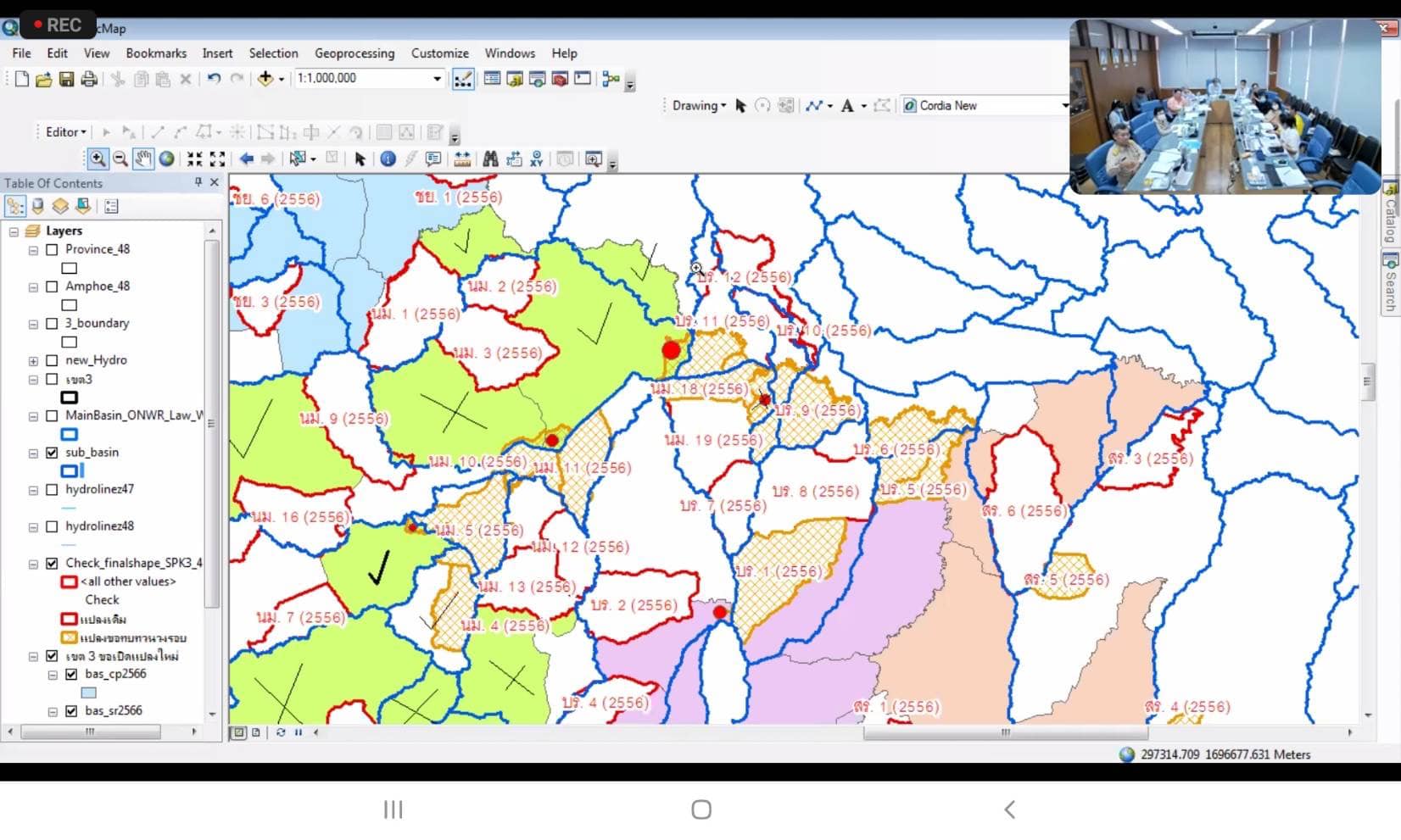Open the Geoprocessing menu
1401x840 pixels.
[x=354, y=53]
